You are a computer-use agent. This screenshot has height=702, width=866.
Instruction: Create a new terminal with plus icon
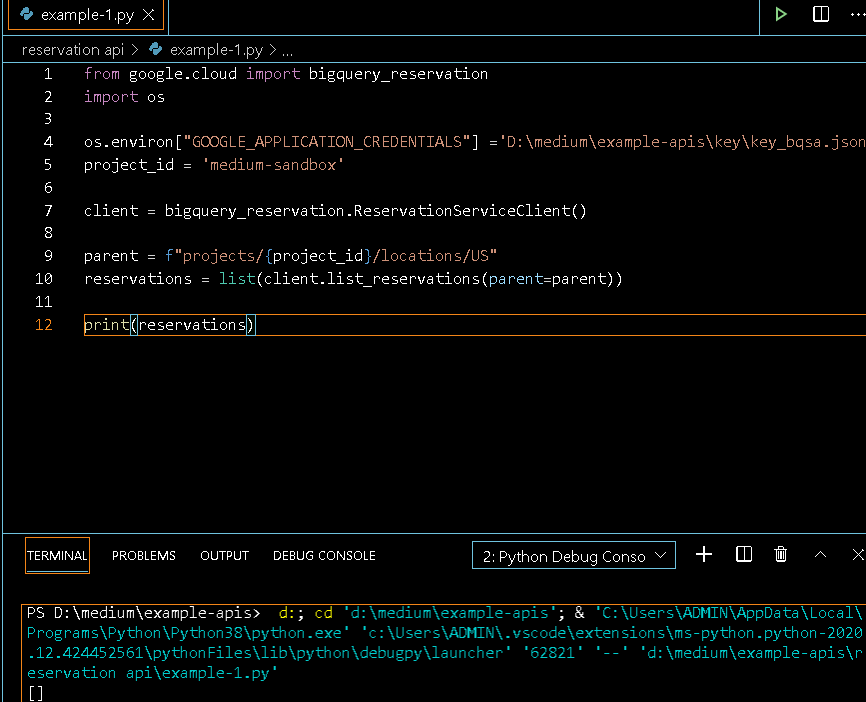point(704,555)
